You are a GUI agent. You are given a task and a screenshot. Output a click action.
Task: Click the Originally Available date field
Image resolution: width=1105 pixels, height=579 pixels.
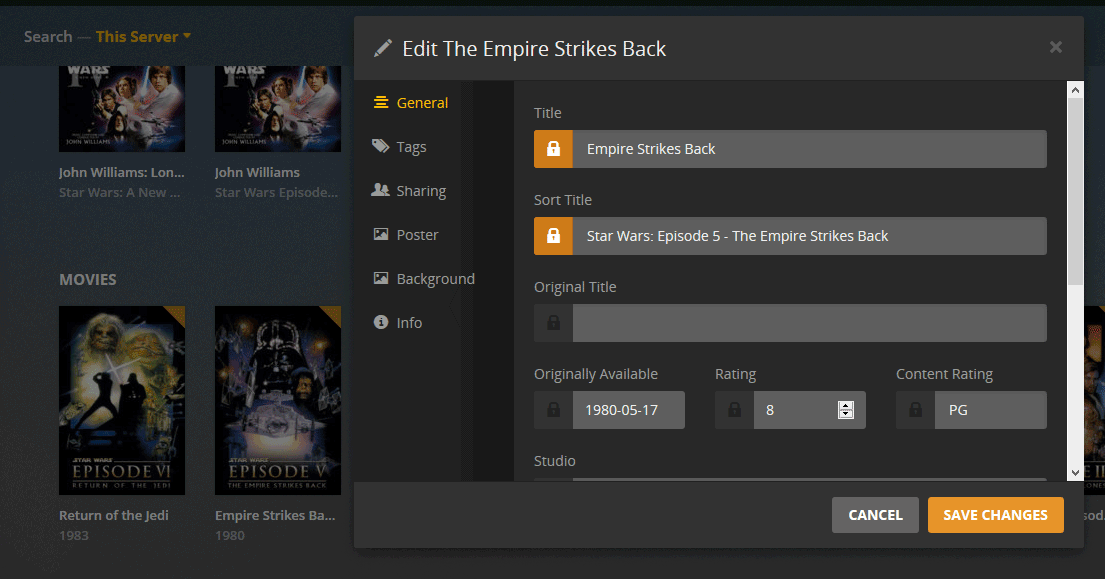click(629, 410)
